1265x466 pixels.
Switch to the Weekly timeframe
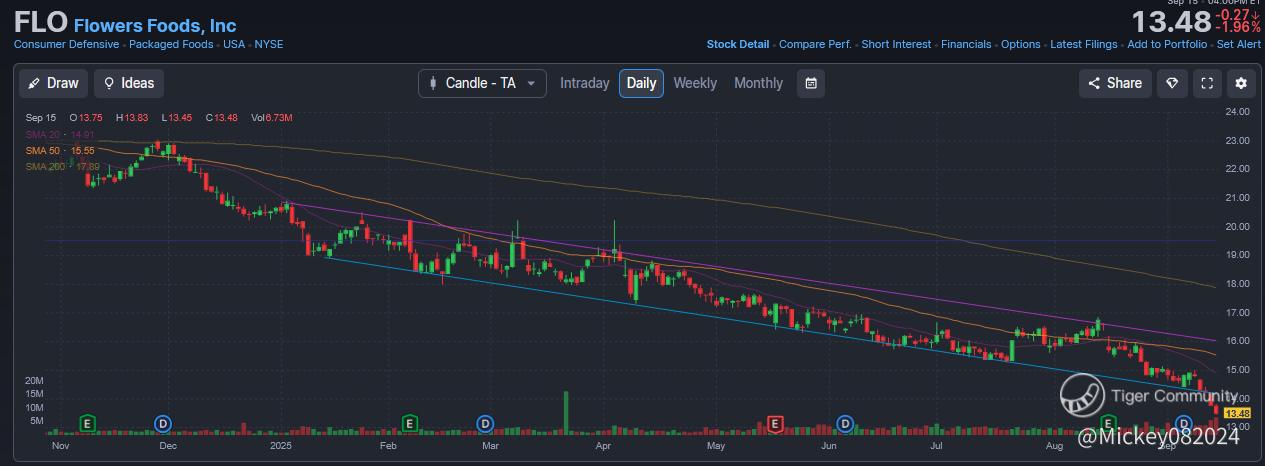[695, 83]
